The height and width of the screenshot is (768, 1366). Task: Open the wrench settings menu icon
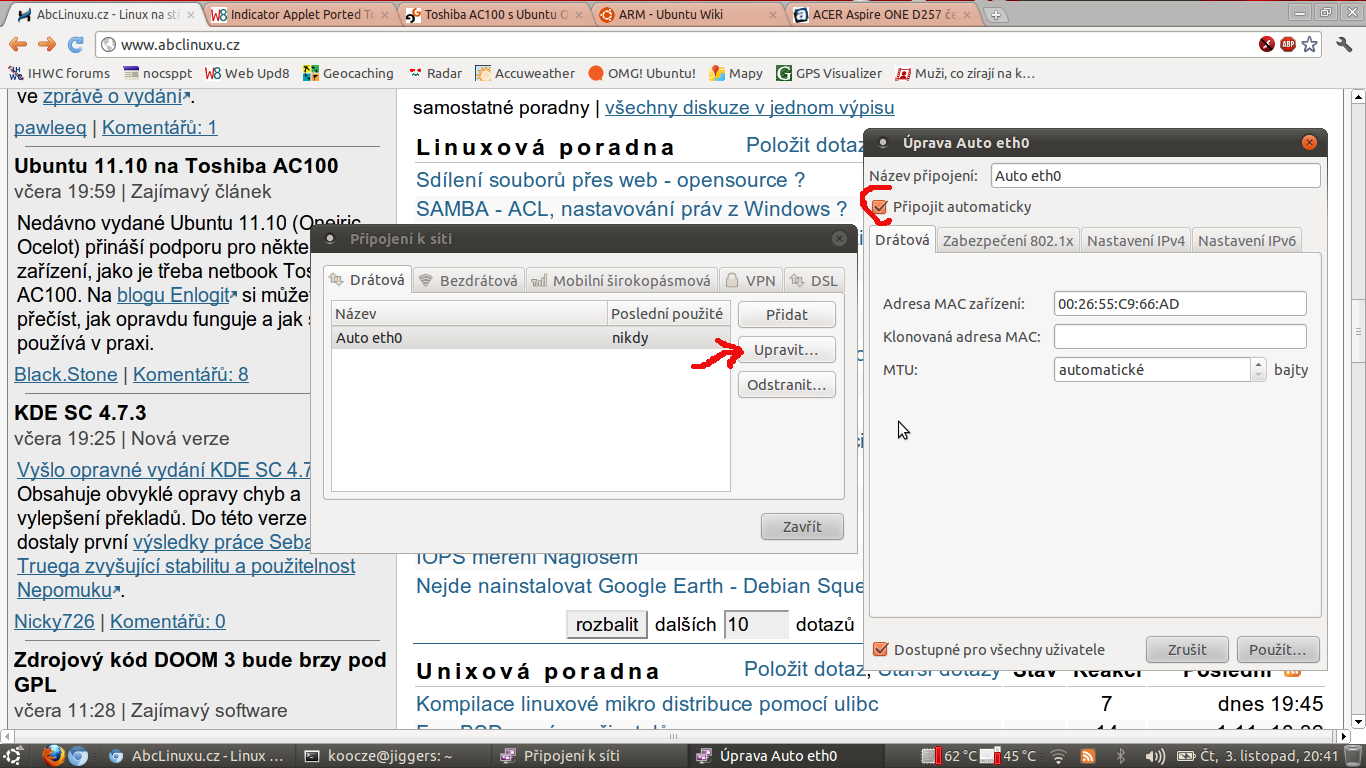tap(1342, 44)
